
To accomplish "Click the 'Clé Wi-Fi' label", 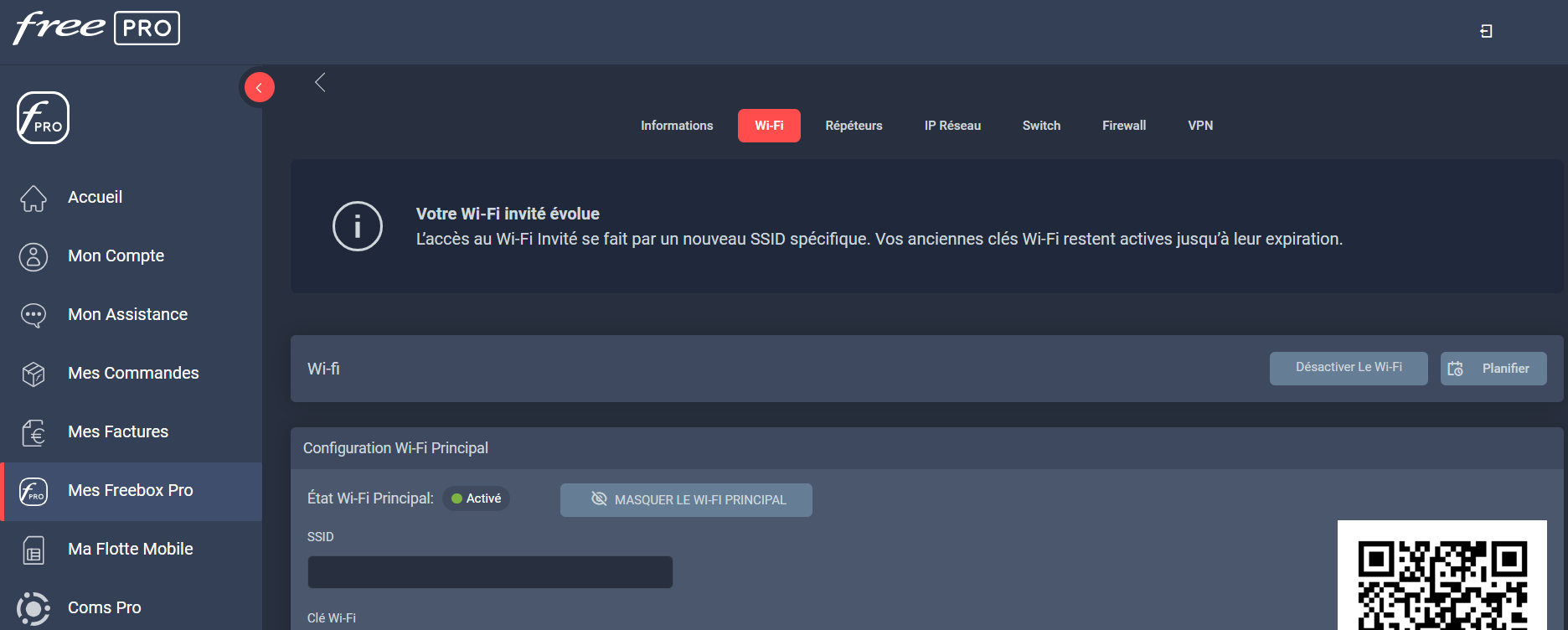I will pyautogui.click(x=332, y=618).
